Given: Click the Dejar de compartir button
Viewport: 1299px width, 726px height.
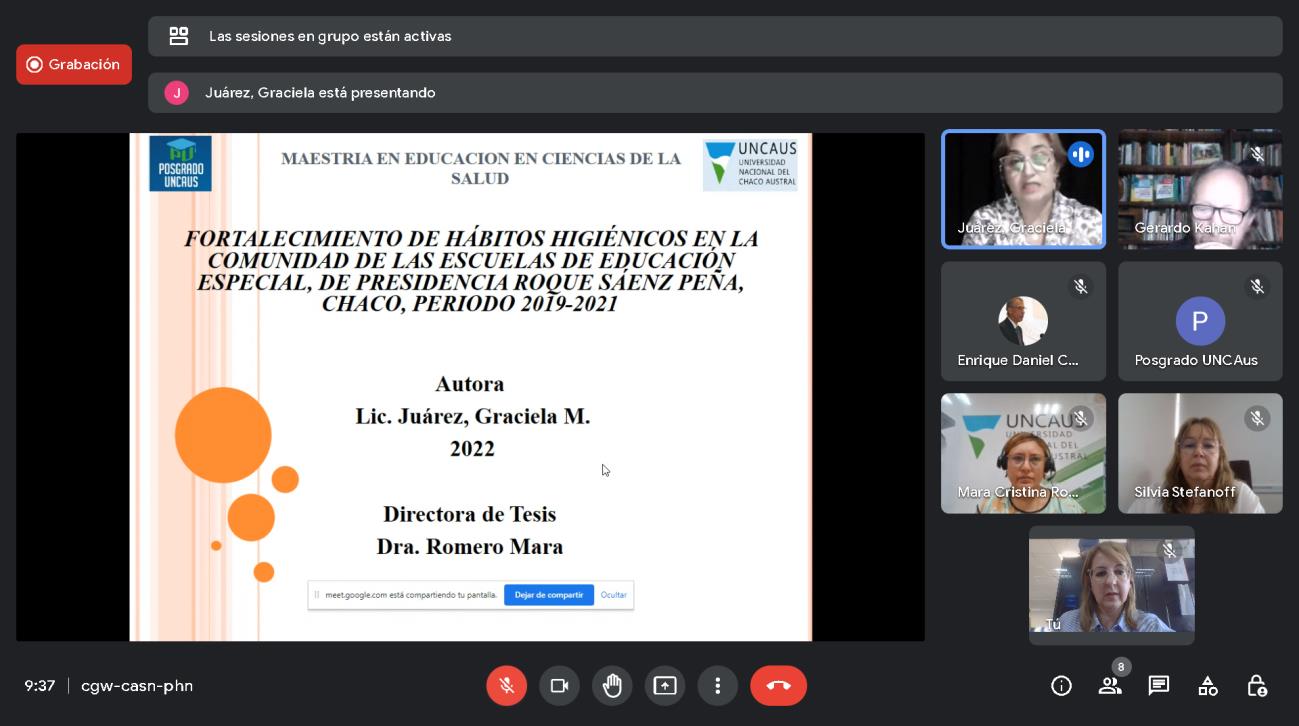Looking at the screenshot, I should point(548,595).
